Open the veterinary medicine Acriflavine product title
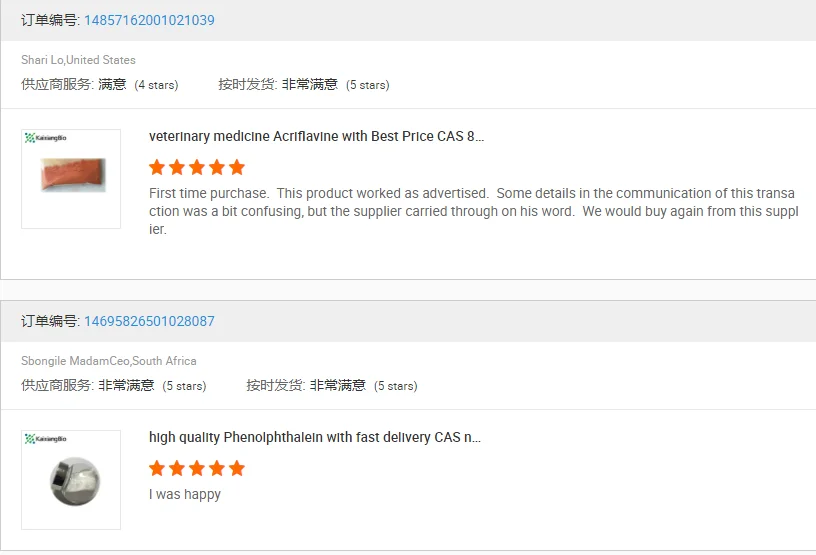Viewport: 816px width, 555px height. [x=316, y=136]
